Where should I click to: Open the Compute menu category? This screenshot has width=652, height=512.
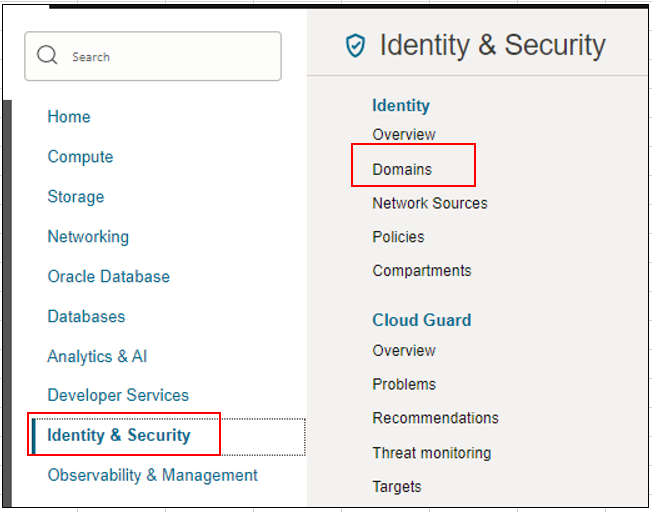click(x=80, y=157)
